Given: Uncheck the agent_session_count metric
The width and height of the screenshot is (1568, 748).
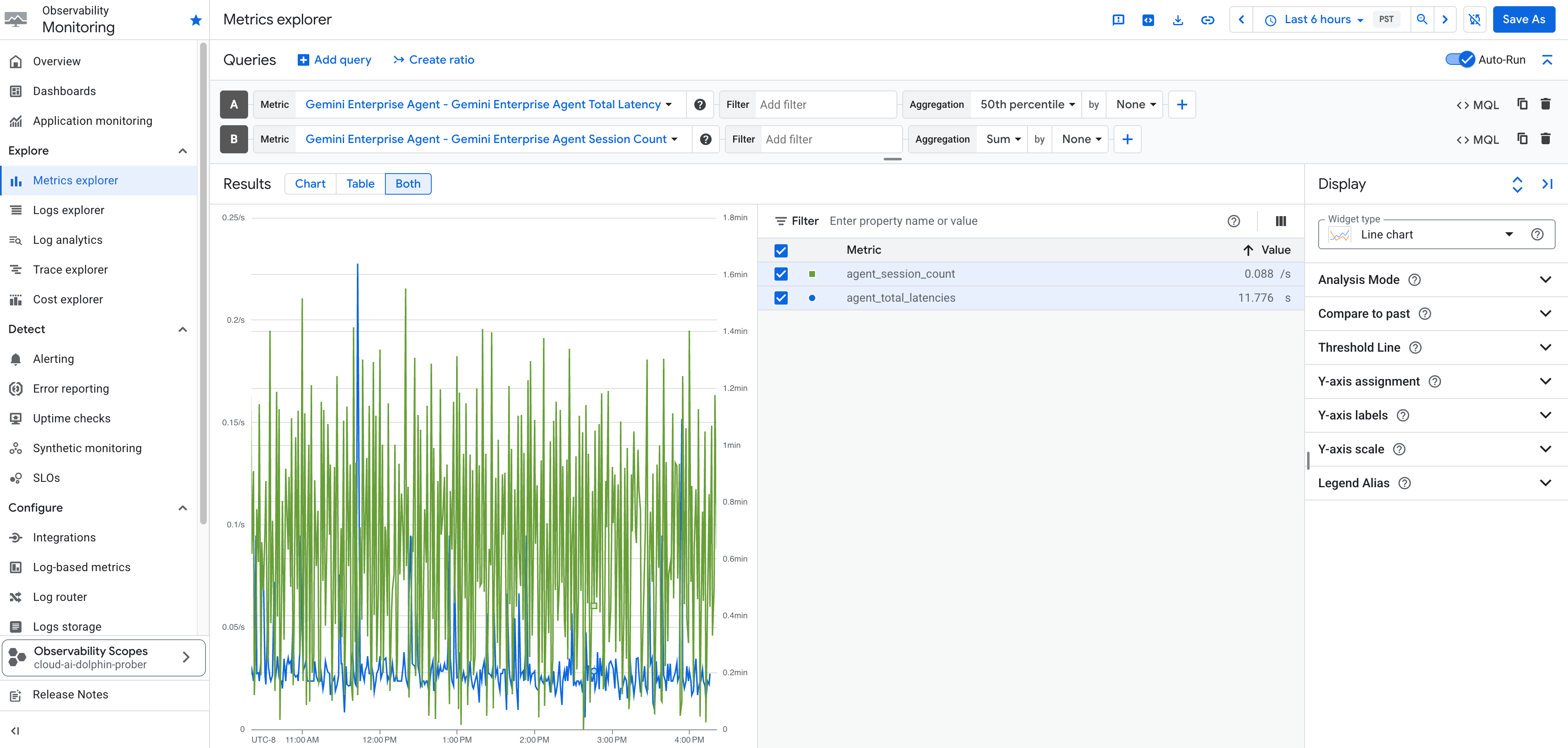Looking at the screenshot, I should pyautogui.click(x=781, y=274).
